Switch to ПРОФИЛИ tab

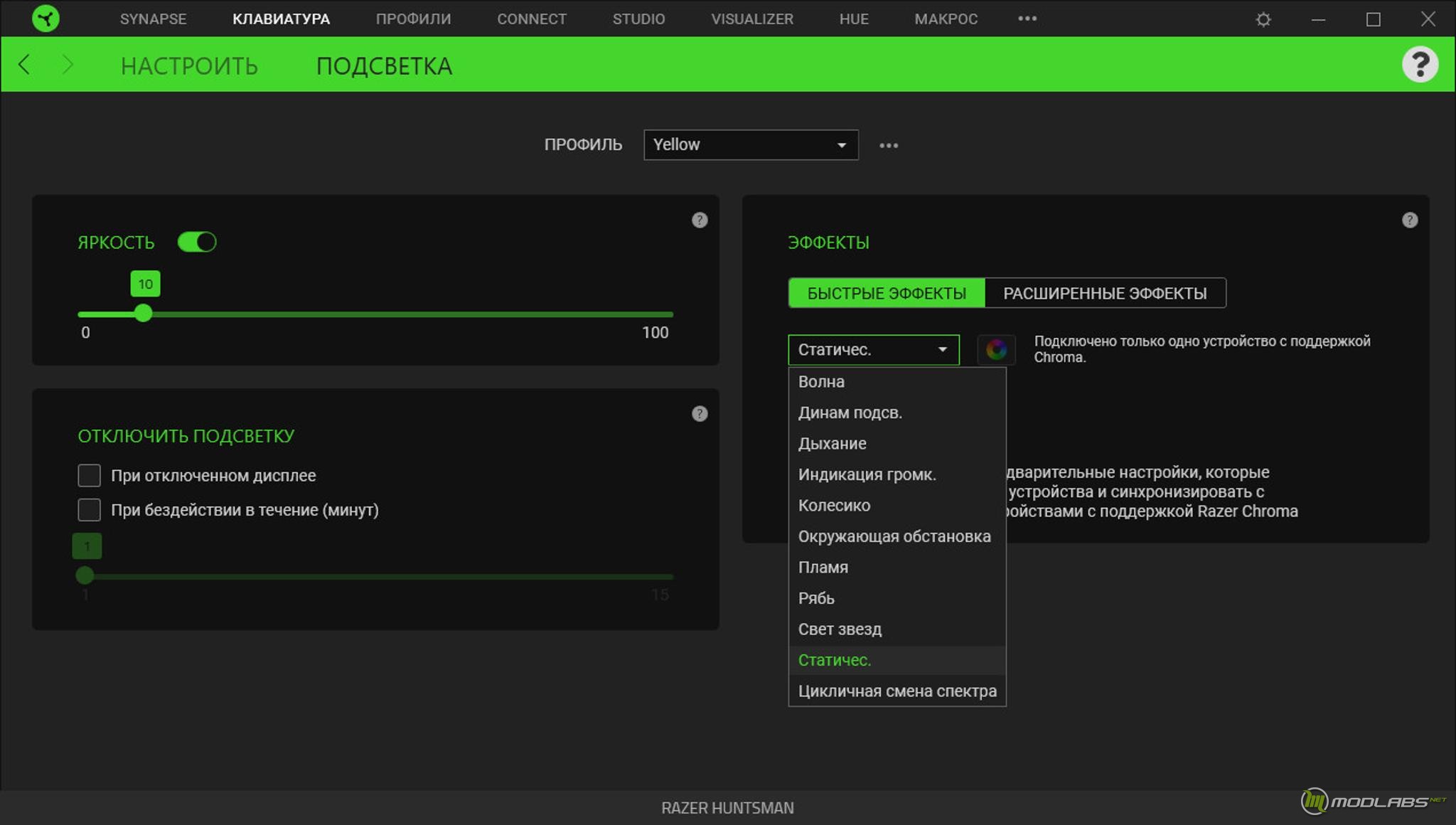coord(413,18)
